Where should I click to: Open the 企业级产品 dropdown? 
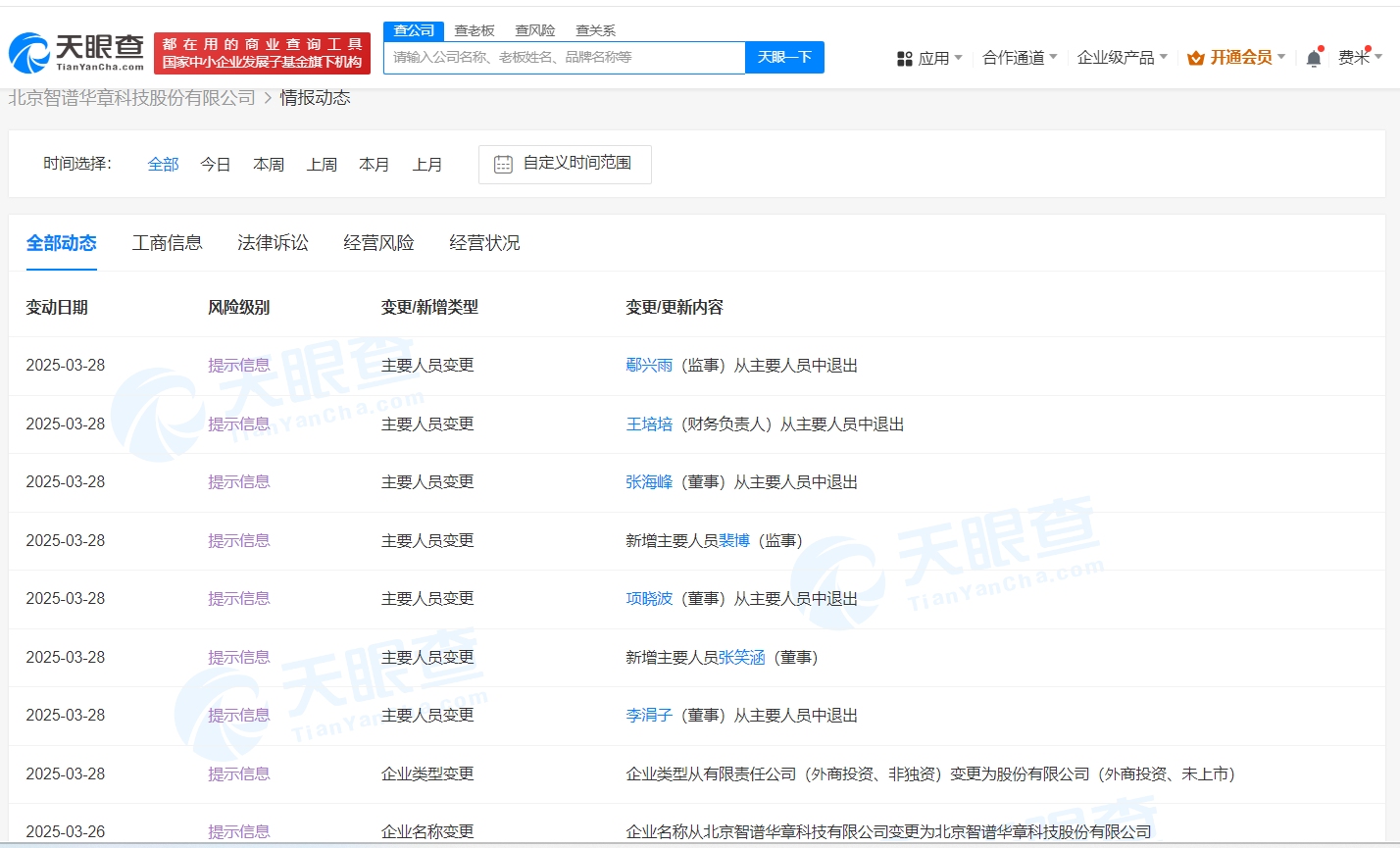[x=1122, y=58]
